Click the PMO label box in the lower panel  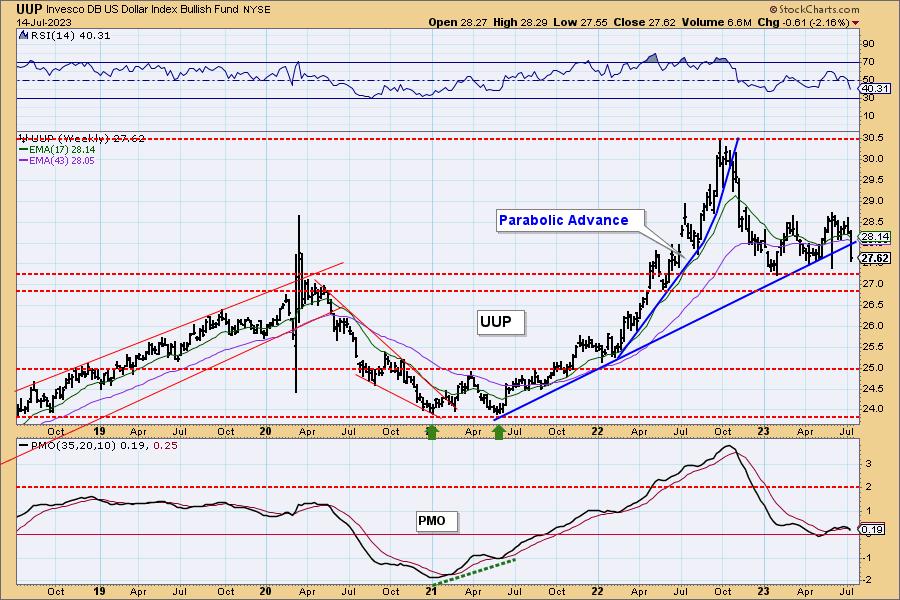(436, 521)
